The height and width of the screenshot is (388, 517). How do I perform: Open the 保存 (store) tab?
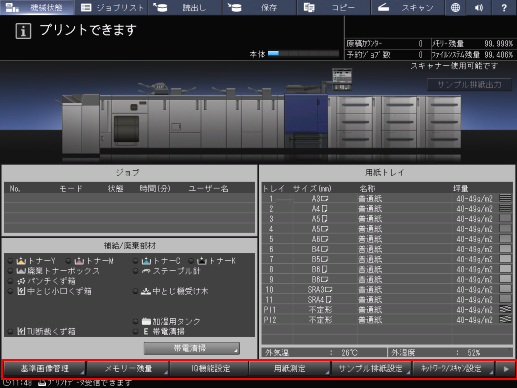pyautogui.click(x=259, y=7)
